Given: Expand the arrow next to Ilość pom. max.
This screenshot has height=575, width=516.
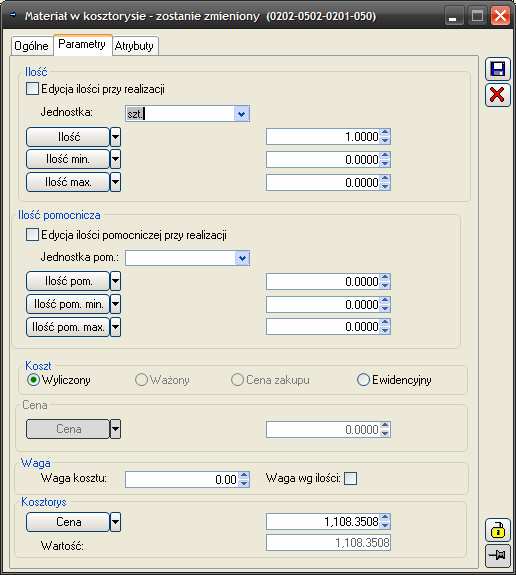Looking at the screenshot, I should tap(116, 327).
